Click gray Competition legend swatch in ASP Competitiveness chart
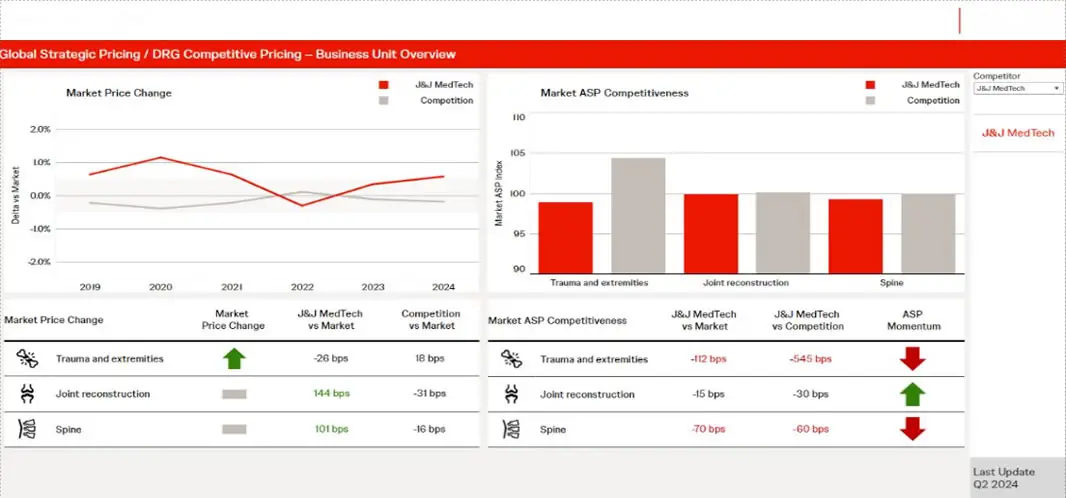1066x498 pixels. (x=870, y=100)
